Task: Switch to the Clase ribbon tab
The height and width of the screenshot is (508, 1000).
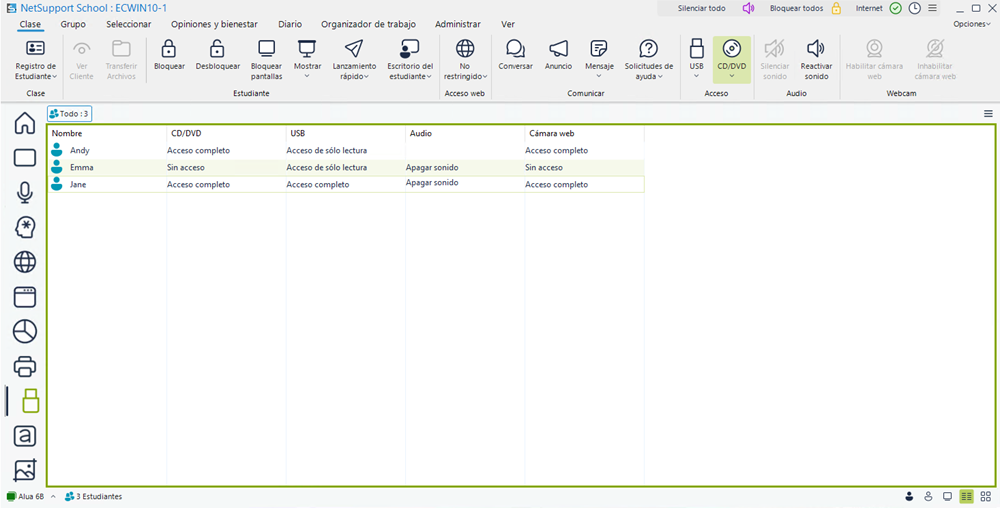Action: (30, 24)
